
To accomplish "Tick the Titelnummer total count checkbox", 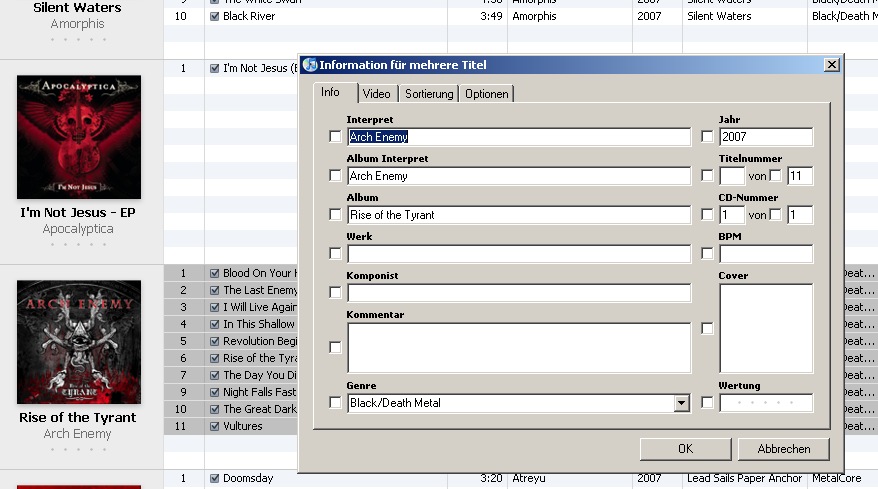I will [x=776, y=176].
